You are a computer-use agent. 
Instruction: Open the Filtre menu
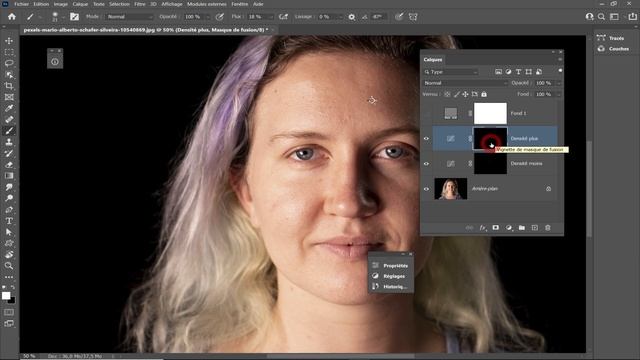(140, 4)
